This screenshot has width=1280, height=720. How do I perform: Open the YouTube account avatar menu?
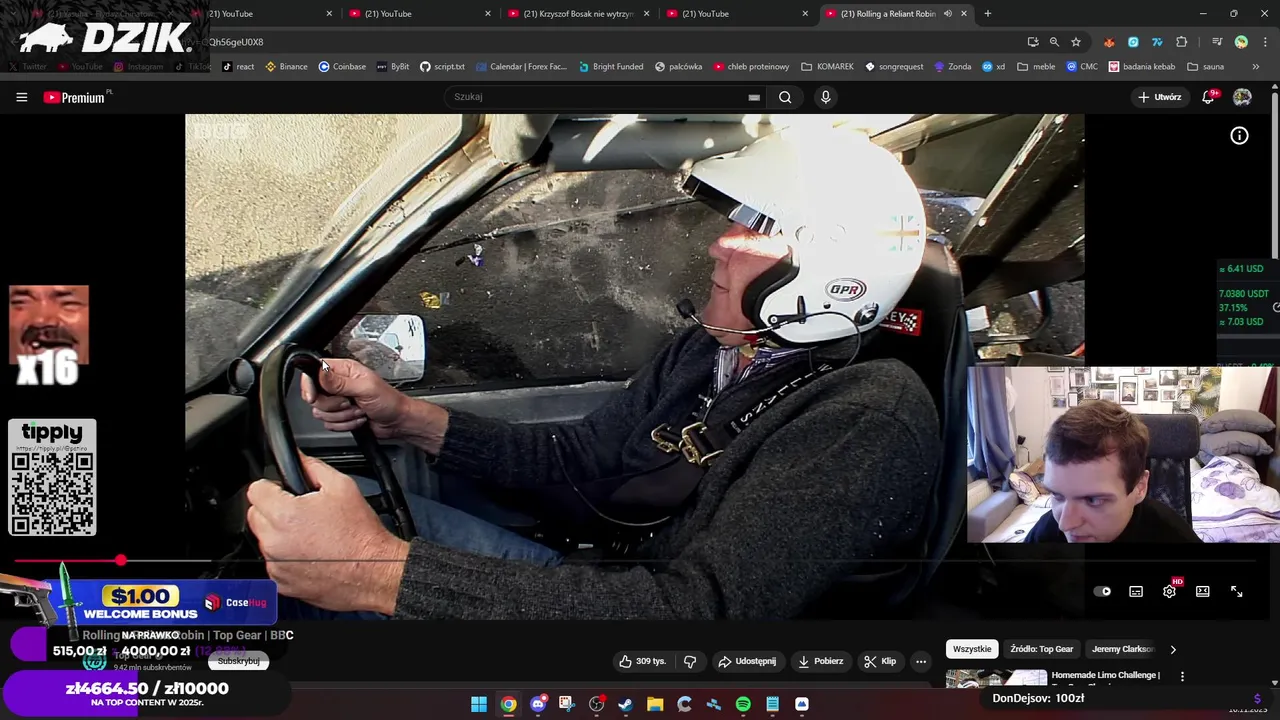[x=1242, y=97]
